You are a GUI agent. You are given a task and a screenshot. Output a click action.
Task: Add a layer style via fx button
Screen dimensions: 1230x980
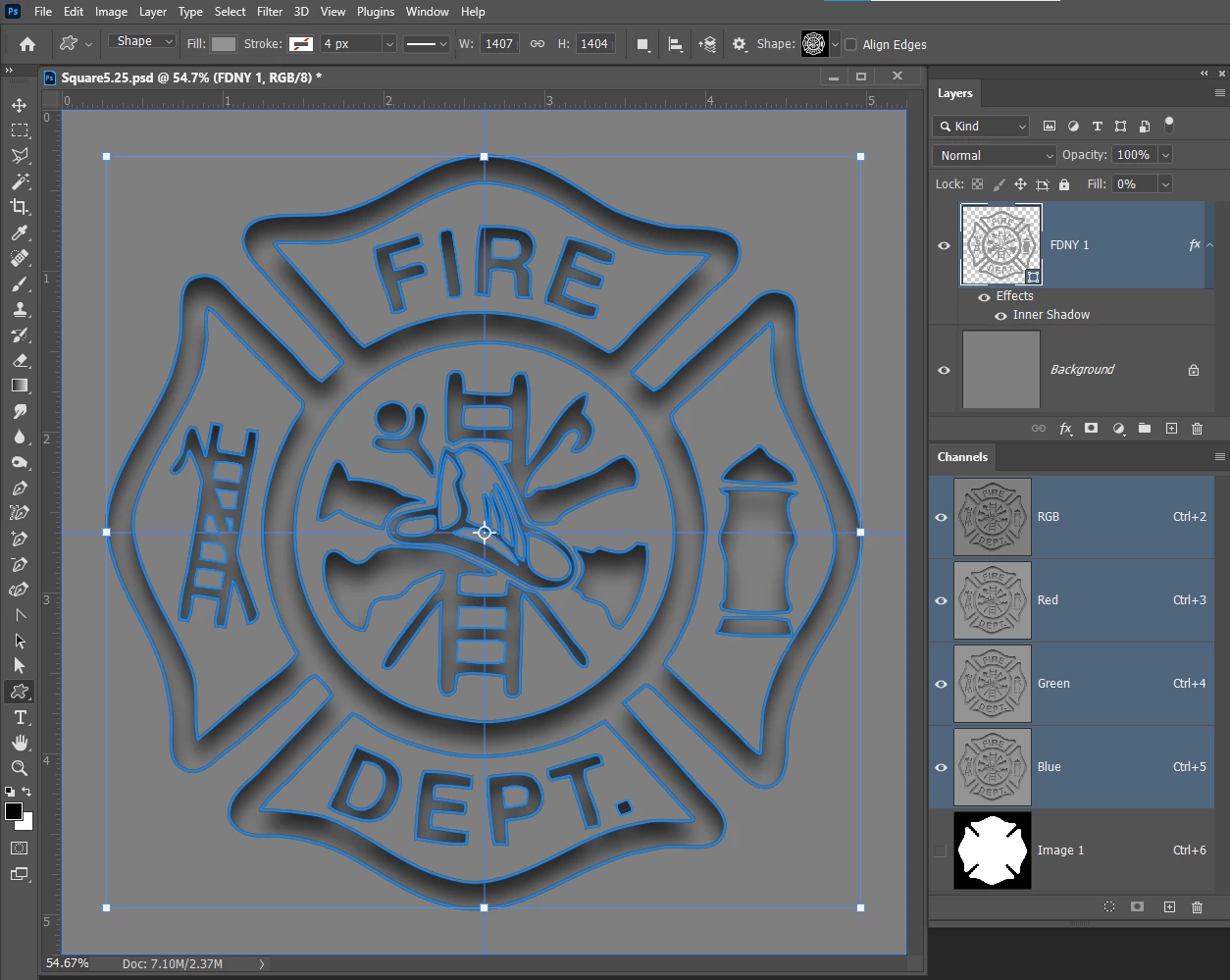tap(1065, 429)
